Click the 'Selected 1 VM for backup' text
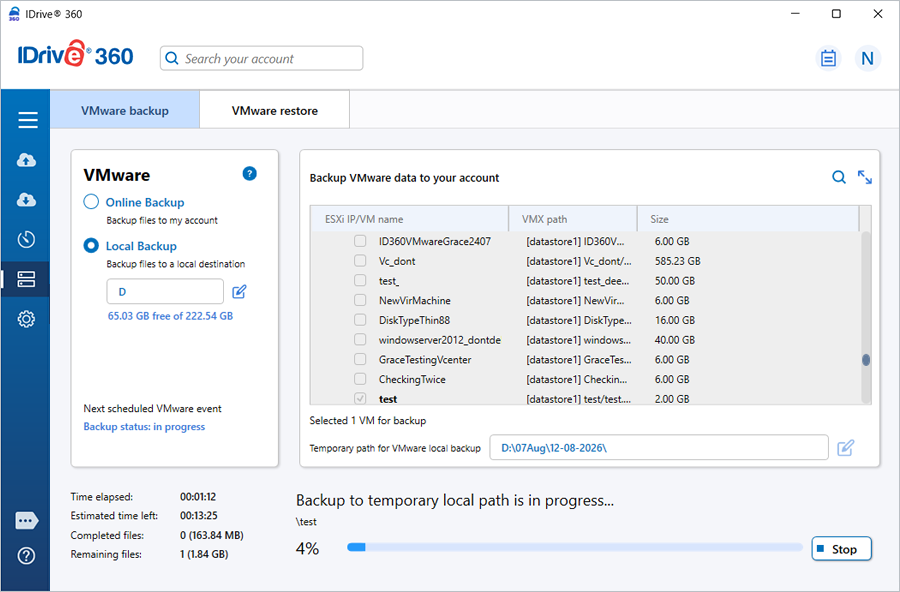Screen dimensions: 900x592 (x=367, y=420)
